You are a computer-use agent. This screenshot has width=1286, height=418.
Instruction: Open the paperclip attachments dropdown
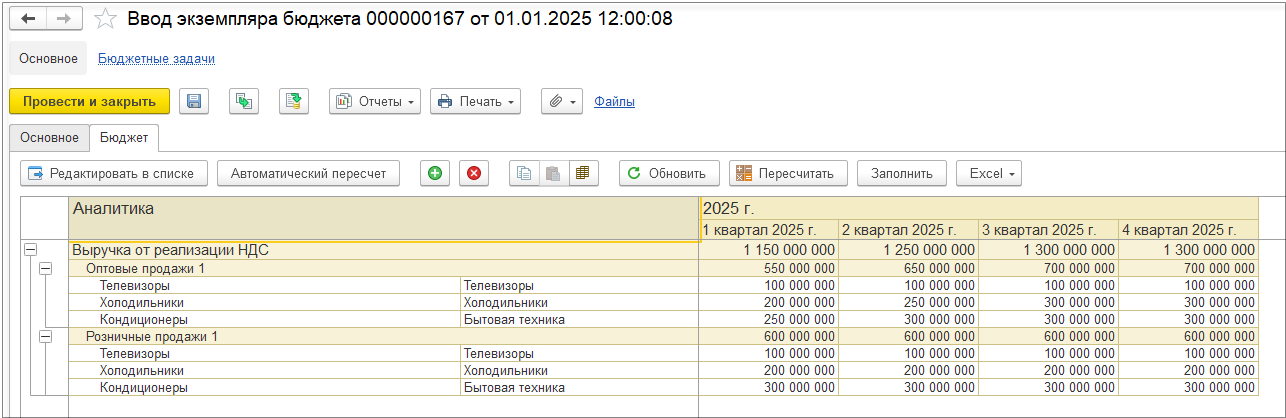point(562,101)
